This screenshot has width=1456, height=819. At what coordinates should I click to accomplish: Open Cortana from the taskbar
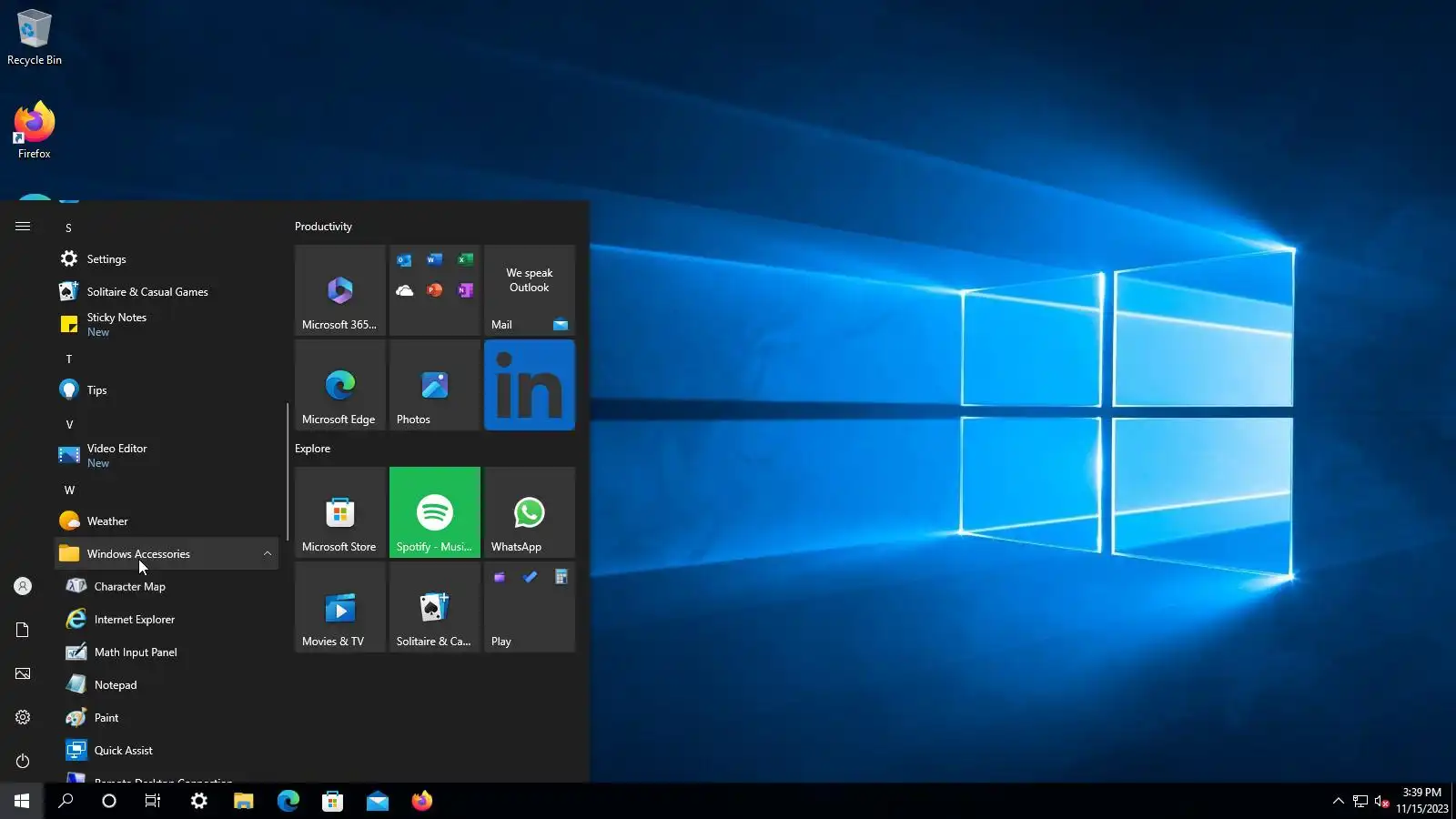point(109,801)
